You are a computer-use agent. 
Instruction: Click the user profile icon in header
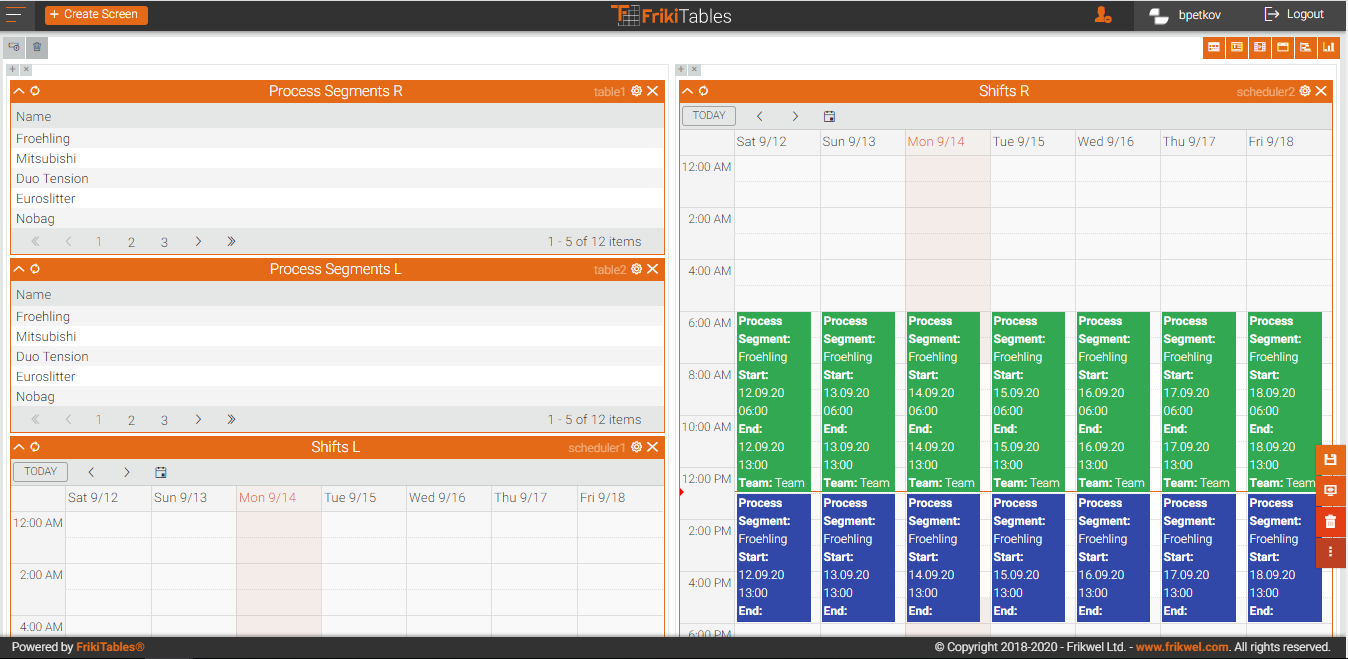(1103, 15)
